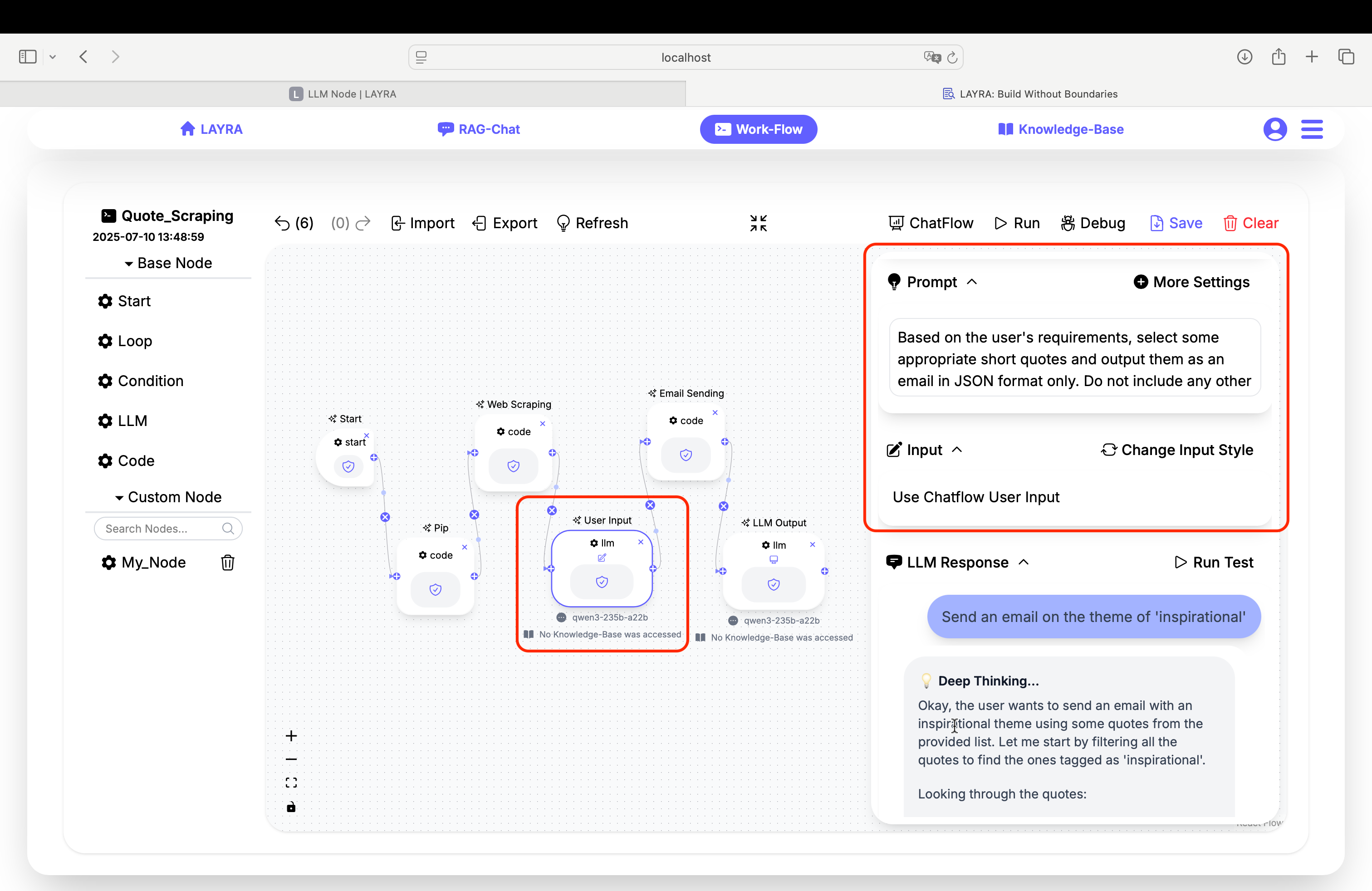1372x891 pixels.
Task: Collapse the LLM Response section chevron
Action: point(1023,562)
